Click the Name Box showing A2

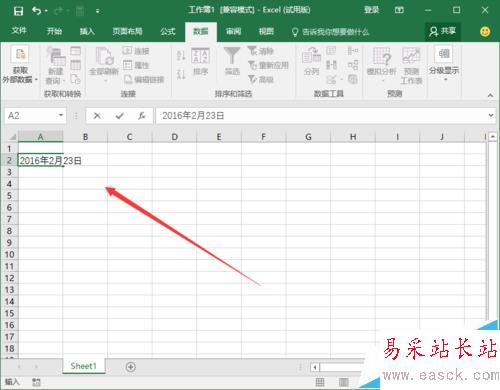[x=31, y=116]
